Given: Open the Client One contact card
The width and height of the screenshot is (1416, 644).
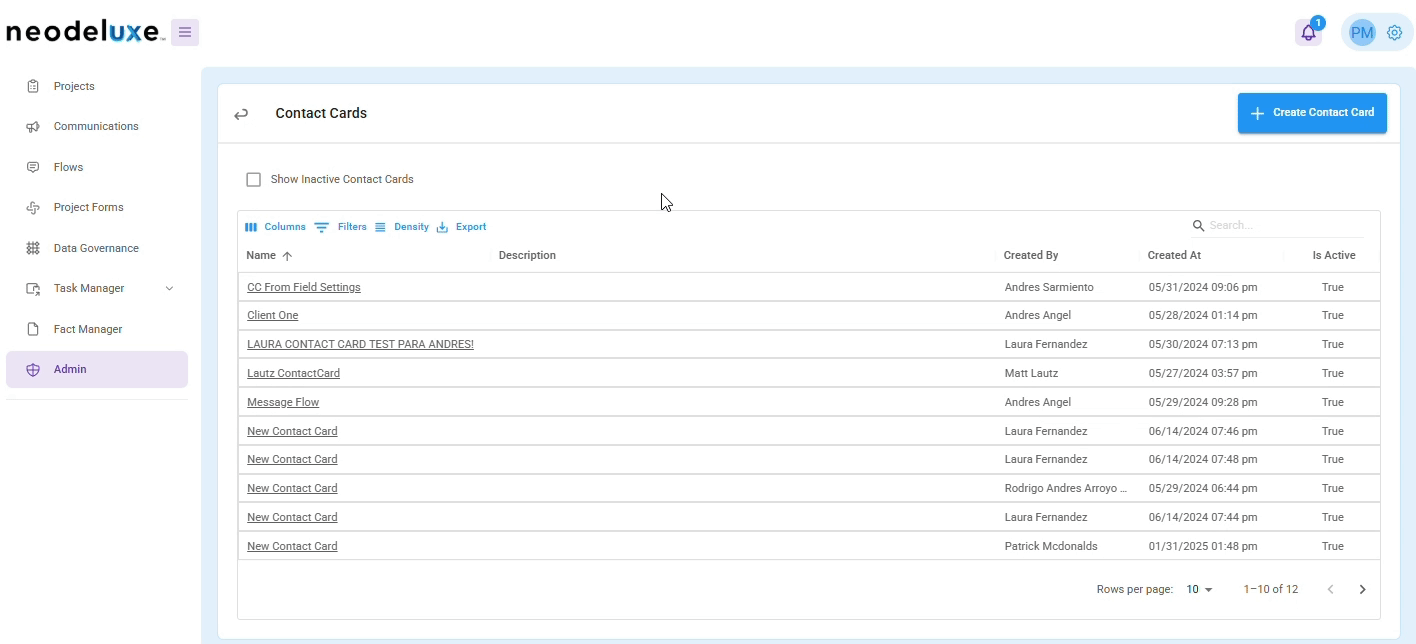Looking at the screenshot, I should pyautogui.click(x=273, y=315).
